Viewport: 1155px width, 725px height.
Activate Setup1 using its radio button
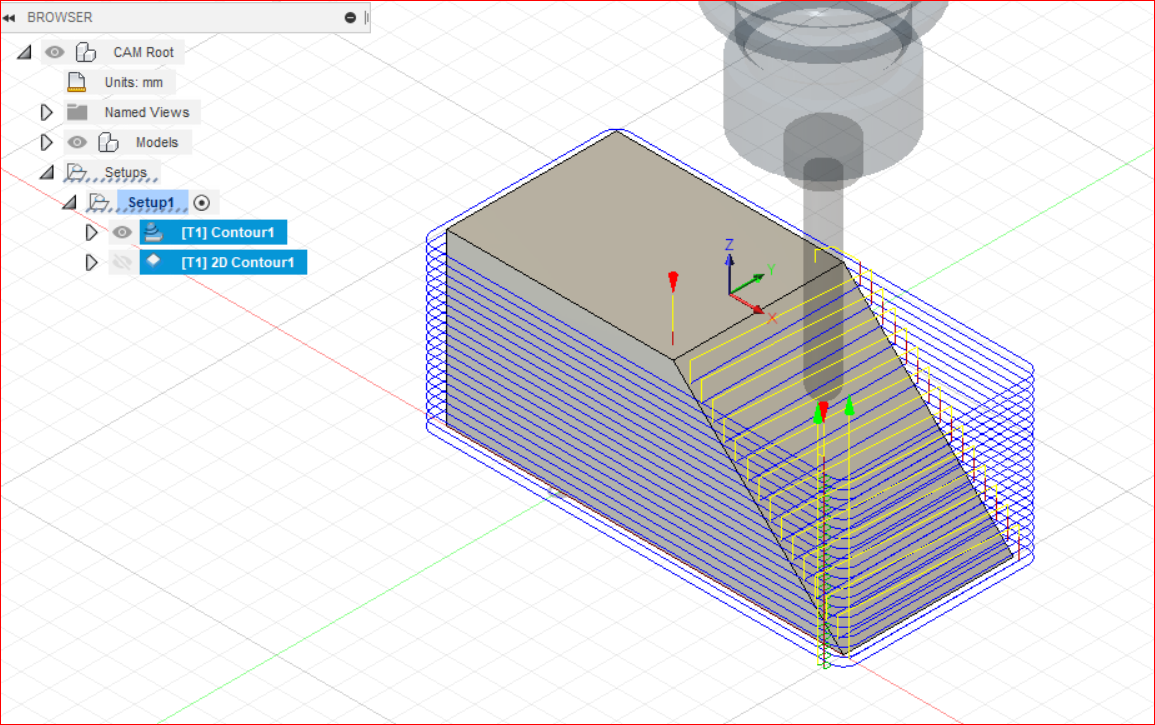(201, 203)
